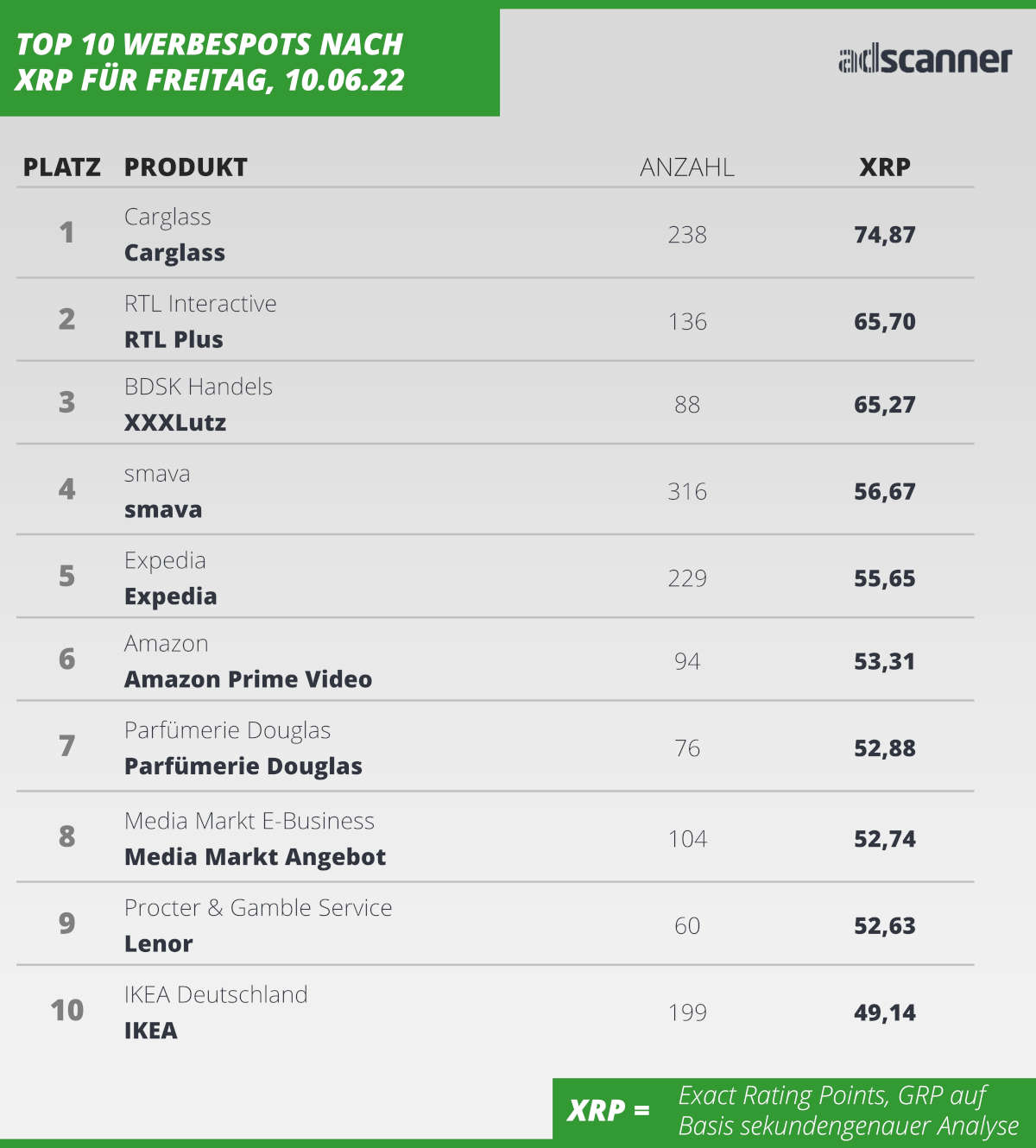Click the Lenor product name
Viewport: 1036px width, 1148px height.
coord(159,943)
